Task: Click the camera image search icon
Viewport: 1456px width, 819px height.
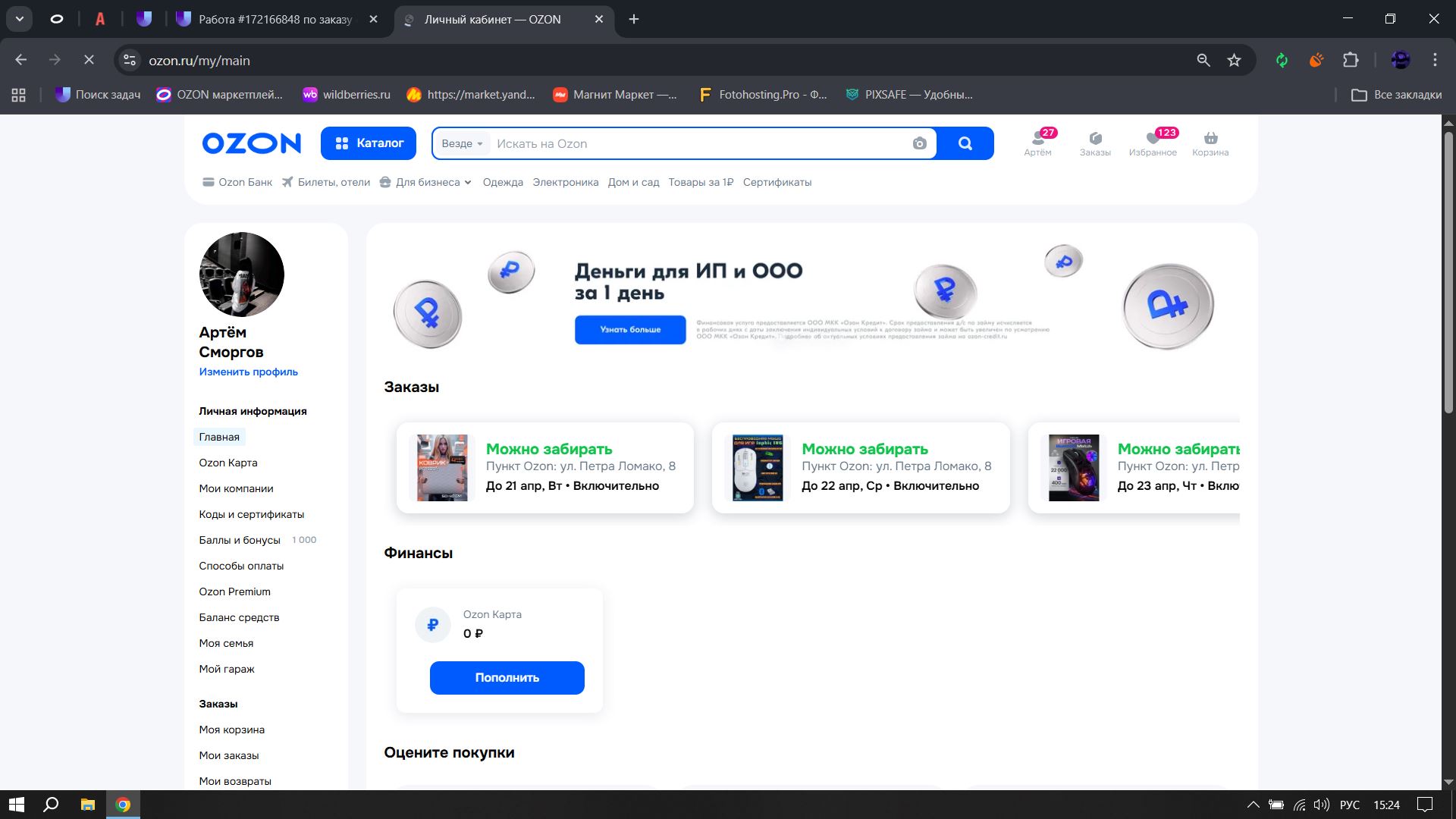Action: click(920, 144)
